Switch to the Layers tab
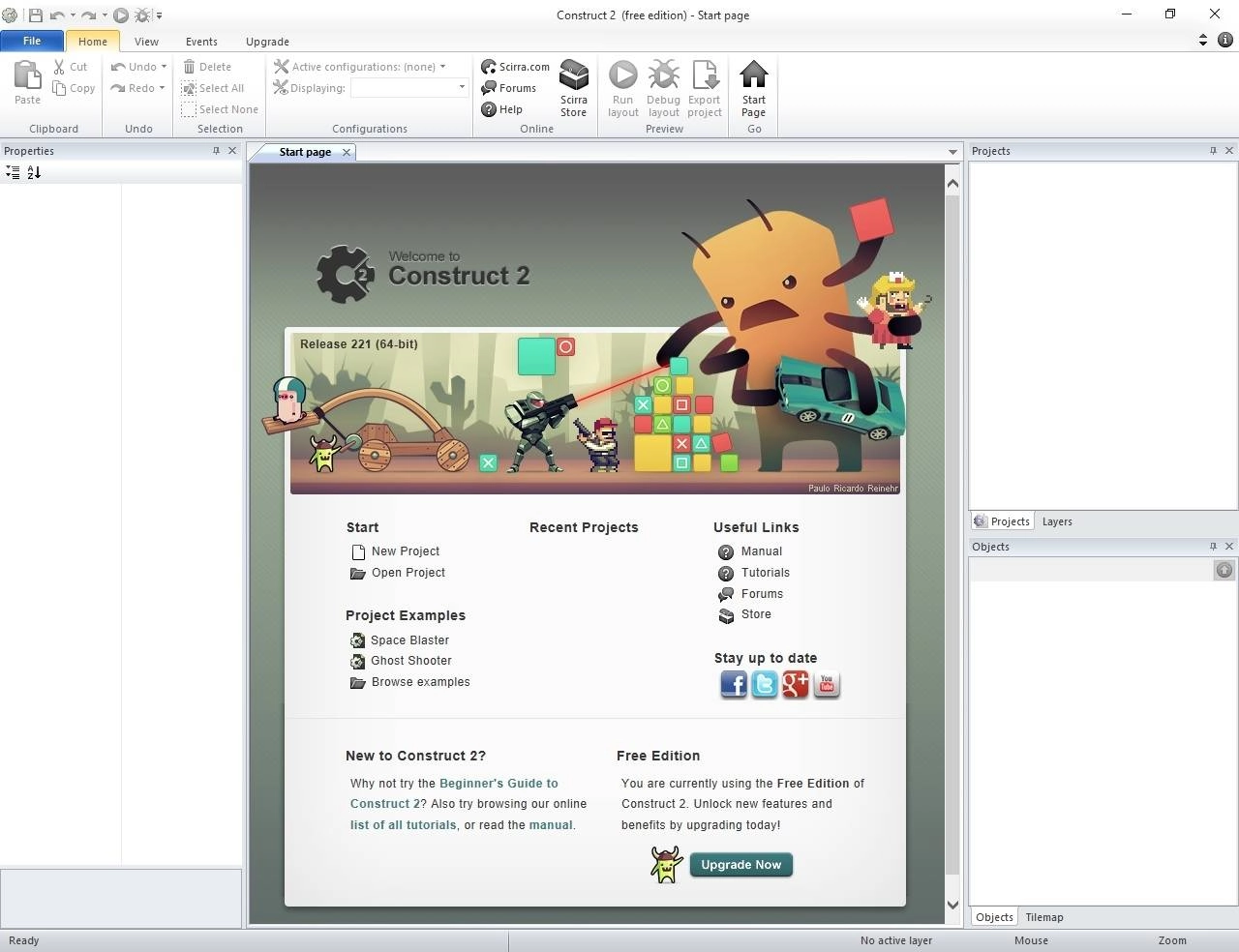Image resolution: width=1239 pixels, height=952 pixels. point(1057,521)
